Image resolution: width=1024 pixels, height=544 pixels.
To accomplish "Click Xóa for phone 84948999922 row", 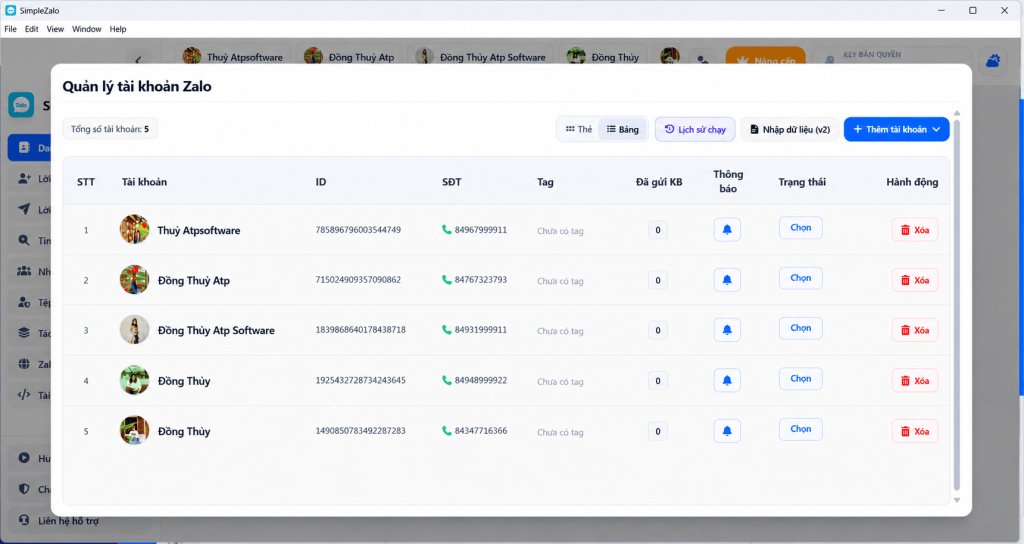I will 915,381.
